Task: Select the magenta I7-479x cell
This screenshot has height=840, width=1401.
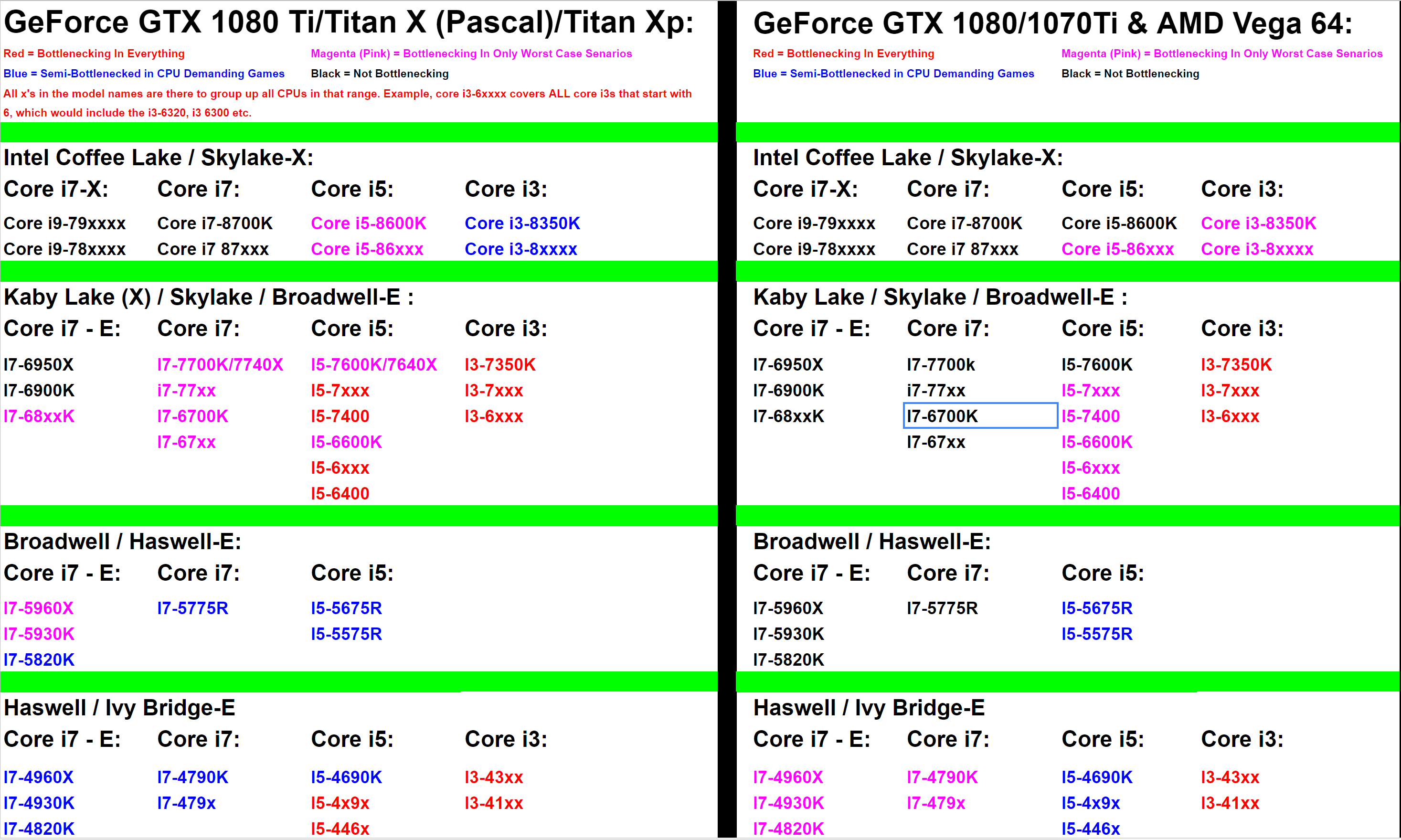Action: pos(936,803)
